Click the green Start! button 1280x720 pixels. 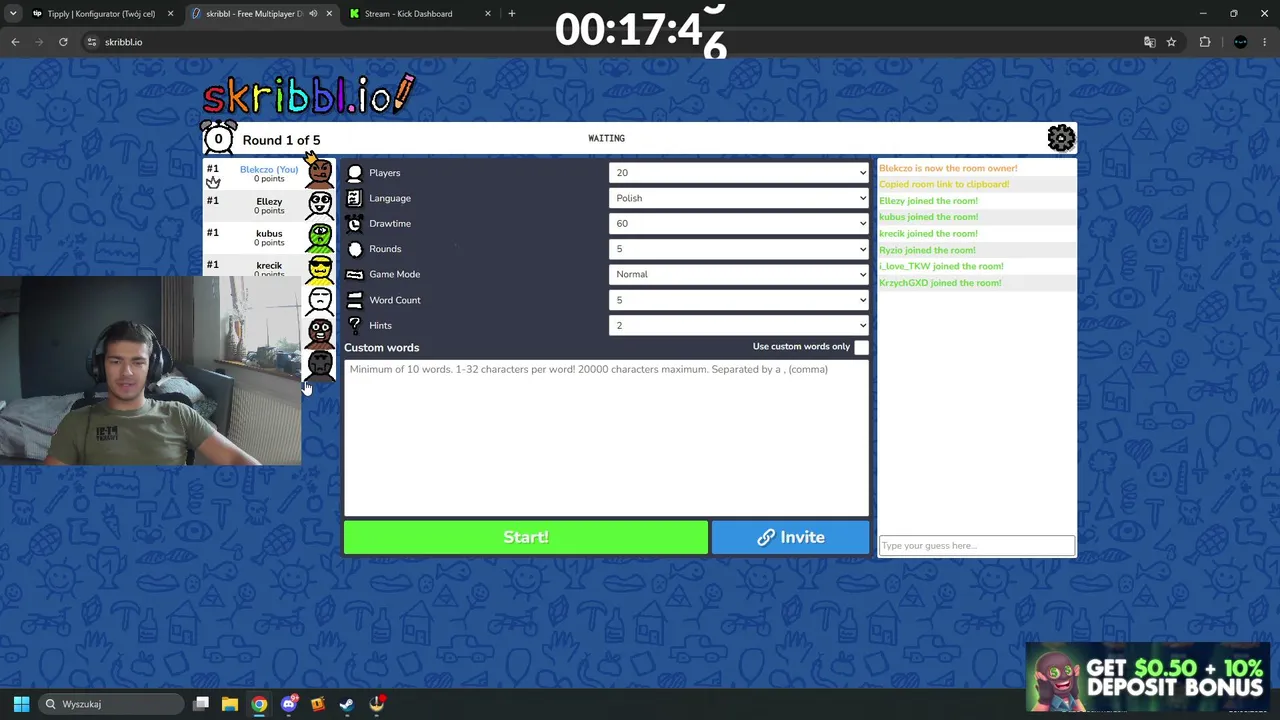click(526, 538)
